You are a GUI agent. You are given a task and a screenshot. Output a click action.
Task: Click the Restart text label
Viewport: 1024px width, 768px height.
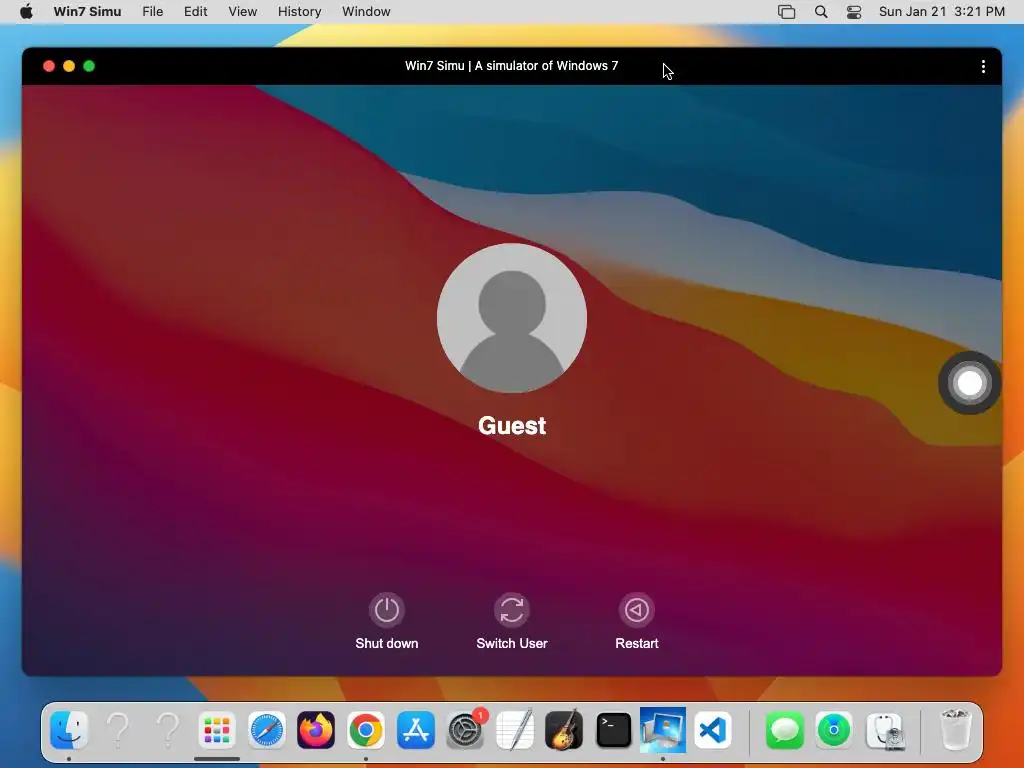[637, 643]
